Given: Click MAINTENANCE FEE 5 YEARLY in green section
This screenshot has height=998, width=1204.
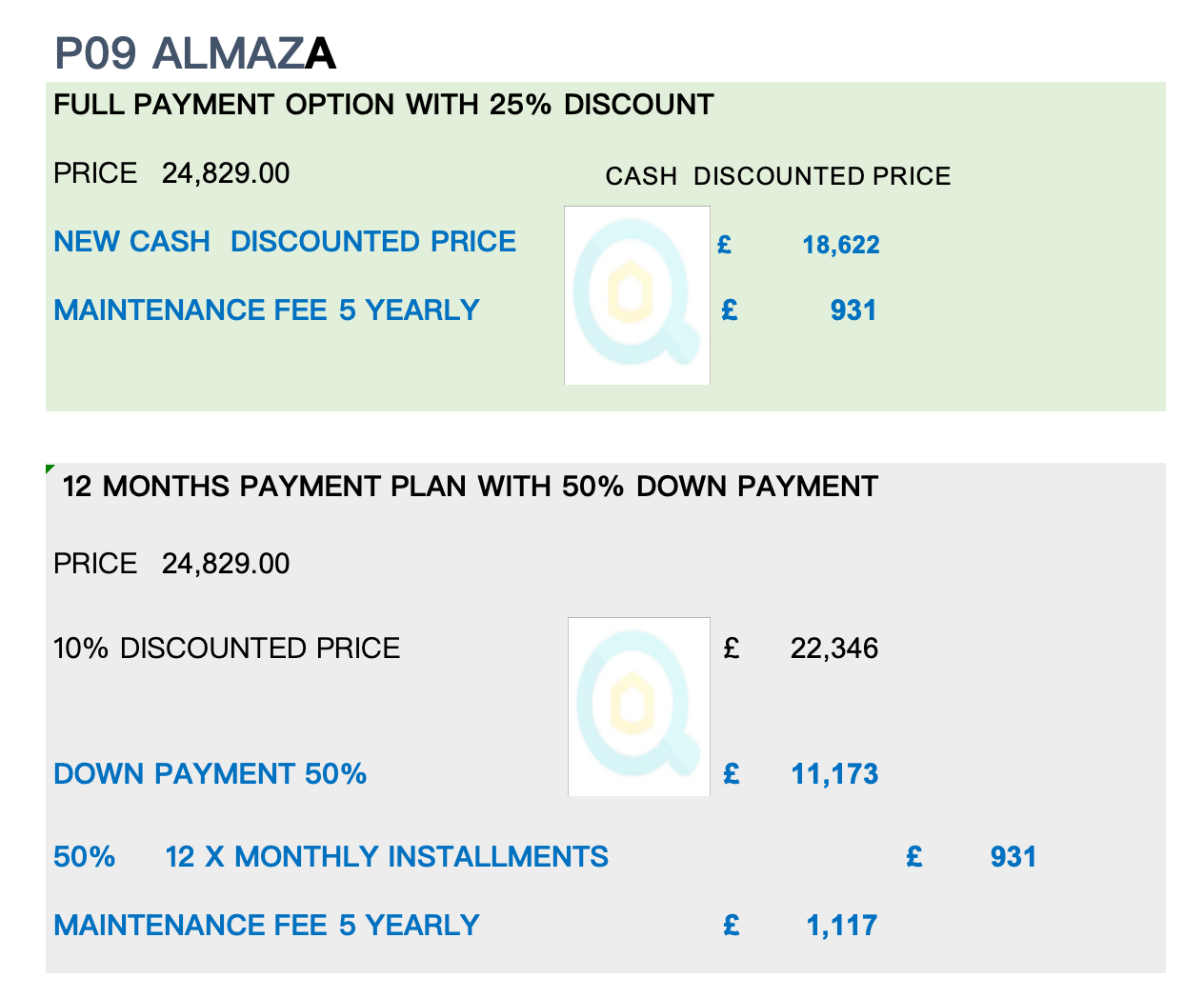Looking at the screenshot, I should point(267,309).
